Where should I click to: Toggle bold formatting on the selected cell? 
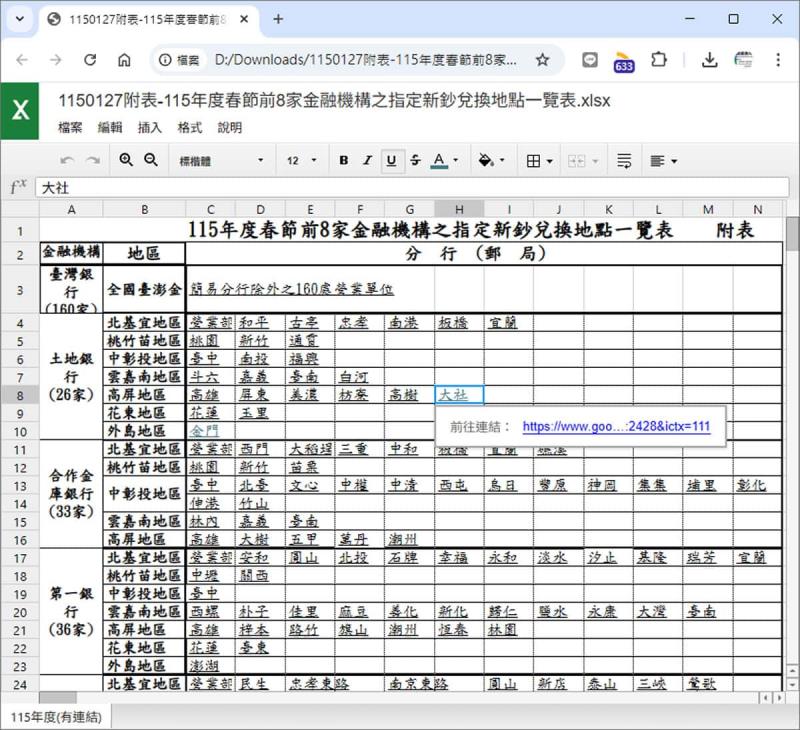[343, 160]
